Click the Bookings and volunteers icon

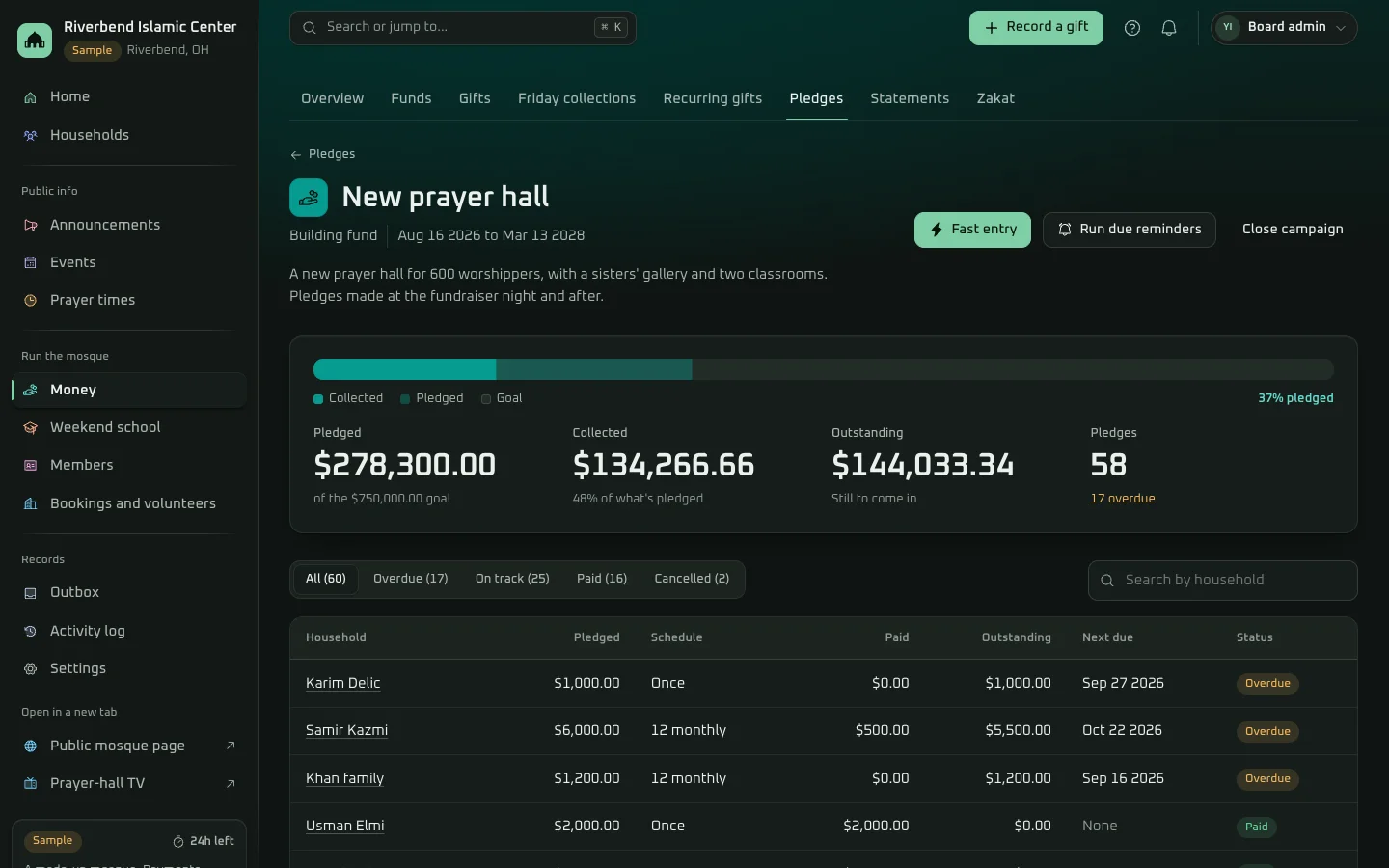(x=31, y=504)
